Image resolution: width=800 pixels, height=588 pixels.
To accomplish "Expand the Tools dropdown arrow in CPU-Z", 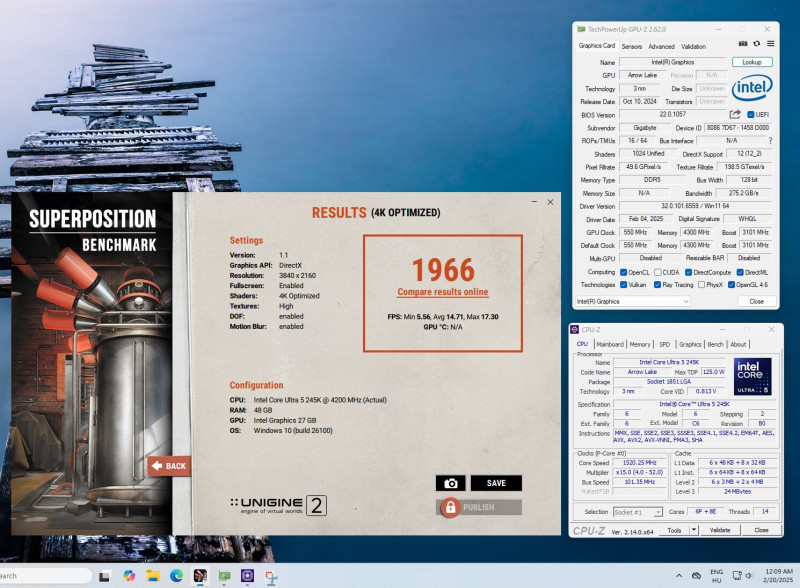I will click(x=694, y=530).
